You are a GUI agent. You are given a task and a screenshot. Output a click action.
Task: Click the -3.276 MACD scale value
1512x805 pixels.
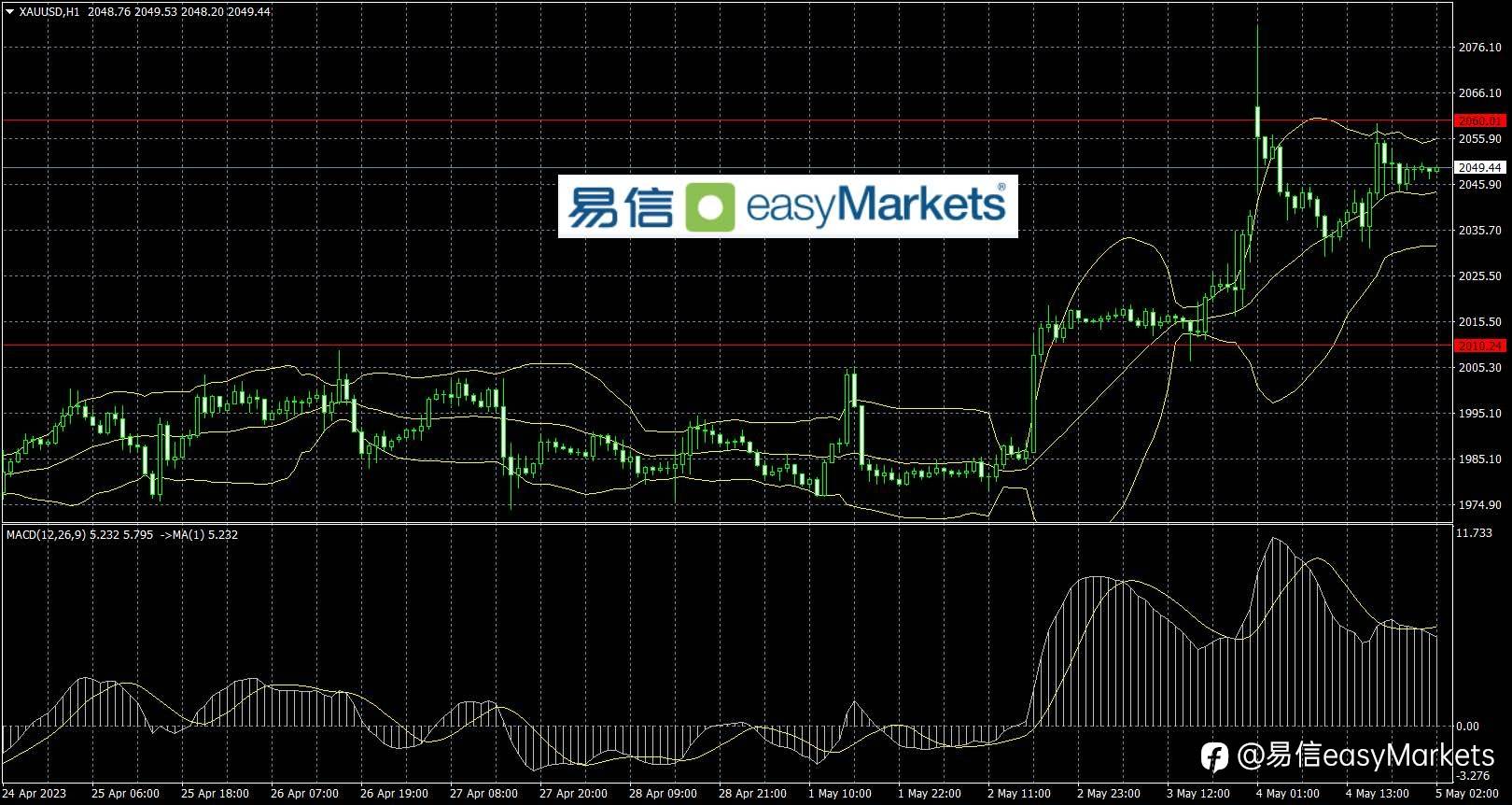(x=1475, y=776)
